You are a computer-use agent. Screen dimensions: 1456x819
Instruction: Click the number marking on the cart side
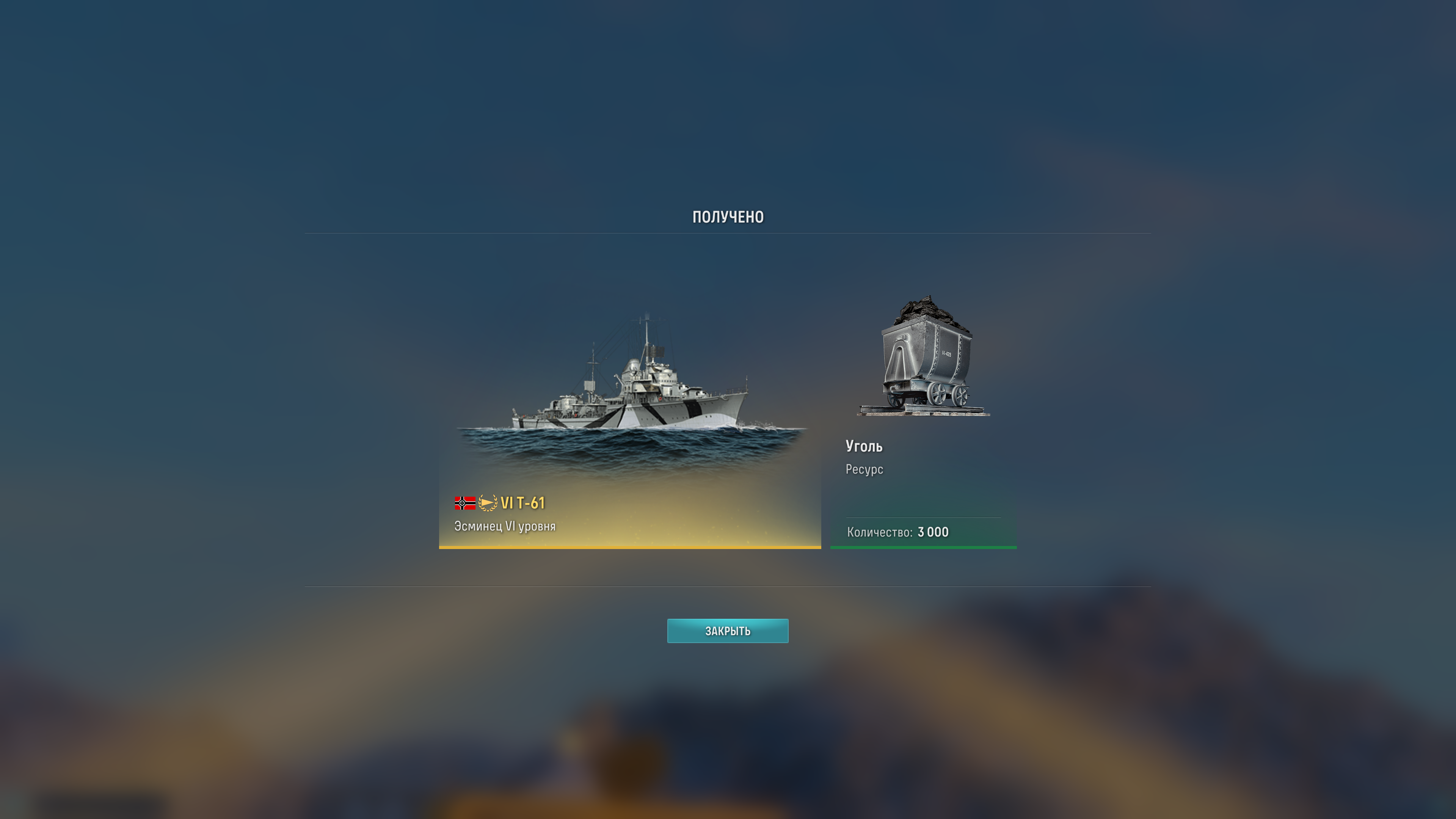click(946, 354)
